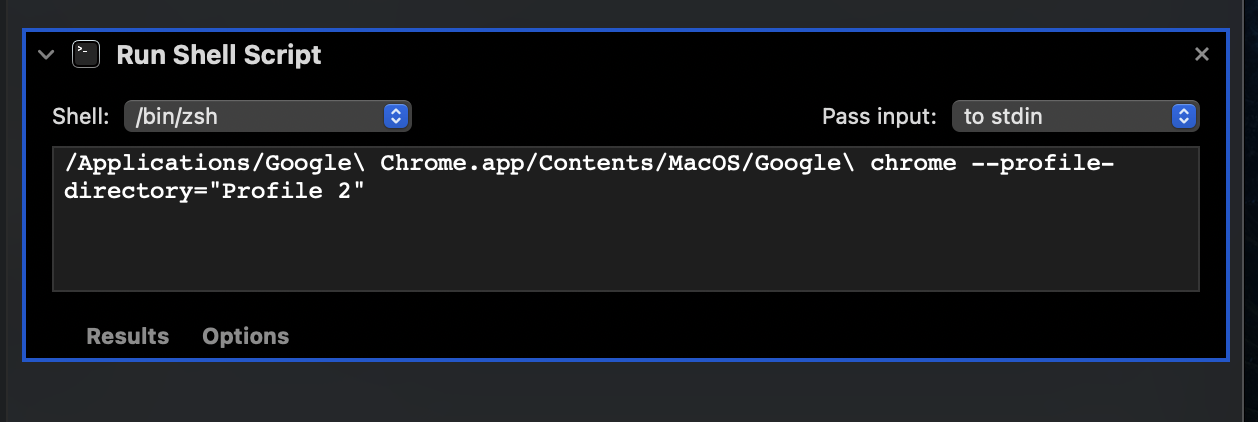1258x422 pixels.
Task: Click the Shell: label
Action: point(80,116)
